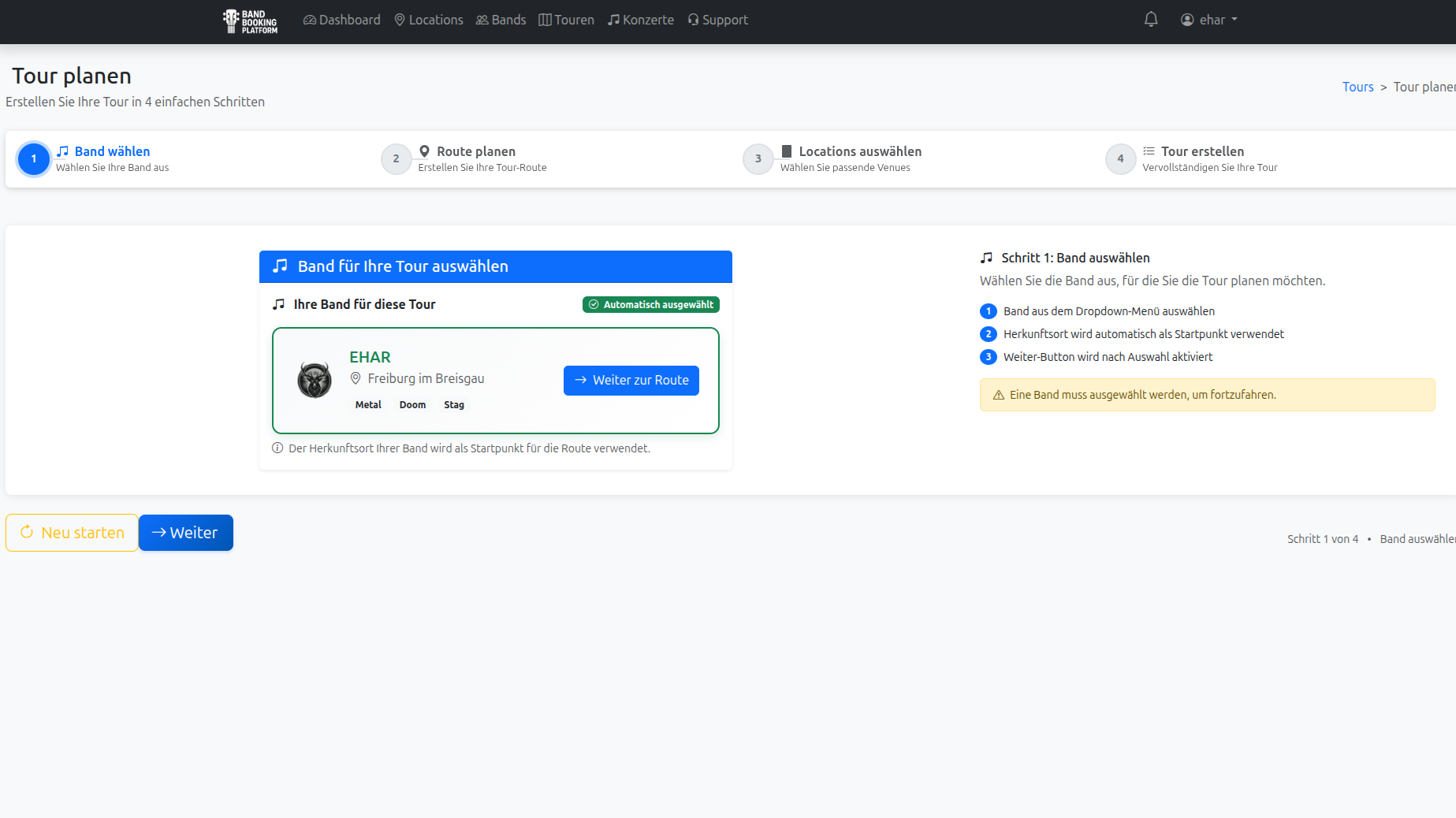Viewport: 1456px width, 818px height.
Task: Click the Neu starten button
Action: (x=72, y=533)
